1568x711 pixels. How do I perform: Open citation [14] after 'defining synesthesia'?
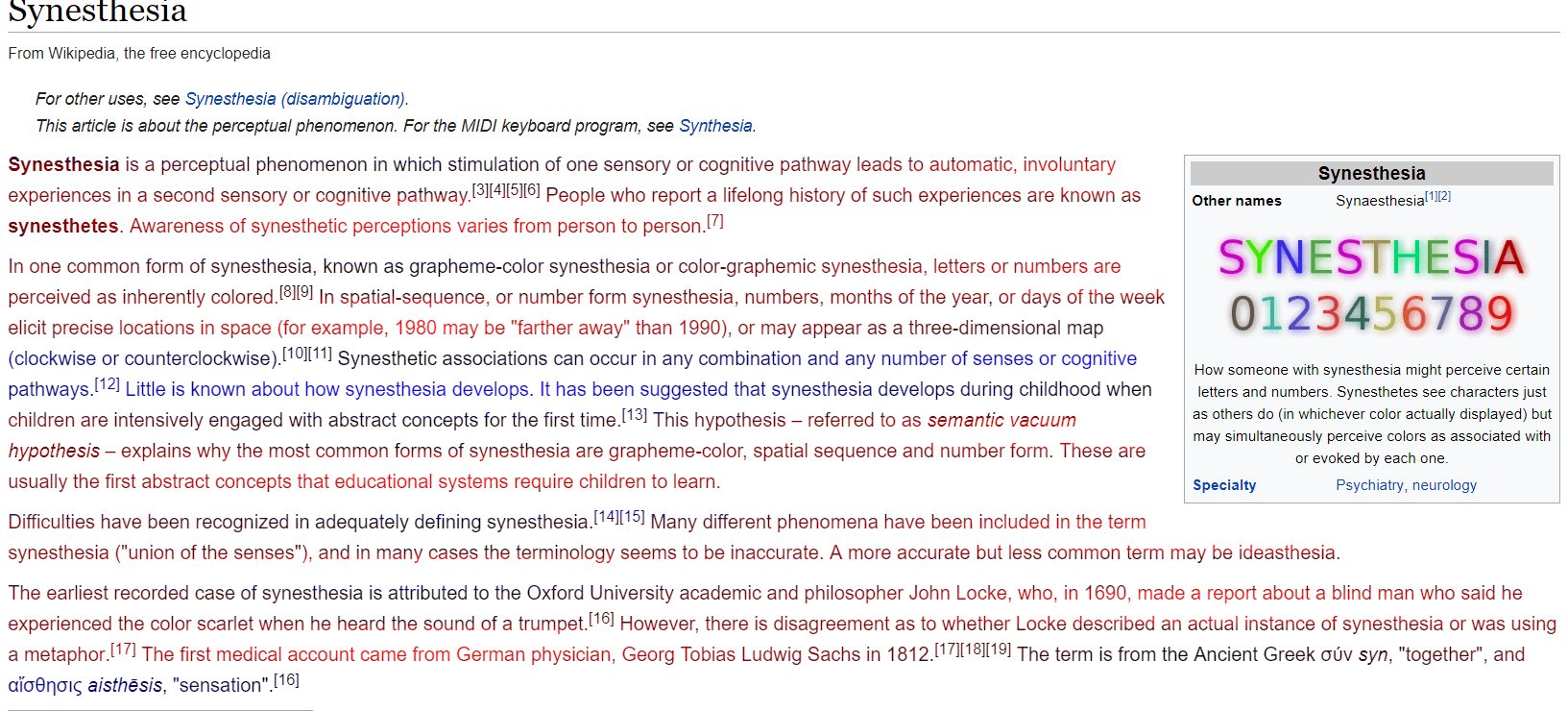click(607, 516)
